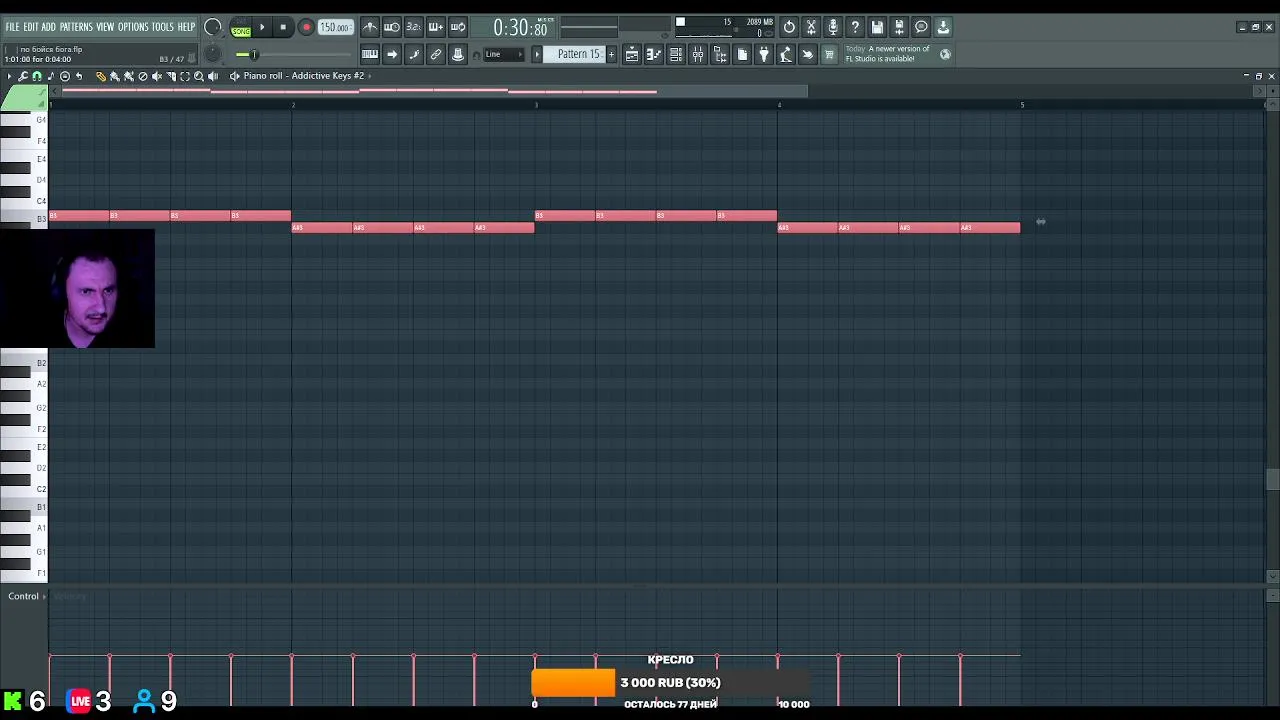Open the Mixer view
Screen dimensions: 1280x720
click(x=697, y=54)
